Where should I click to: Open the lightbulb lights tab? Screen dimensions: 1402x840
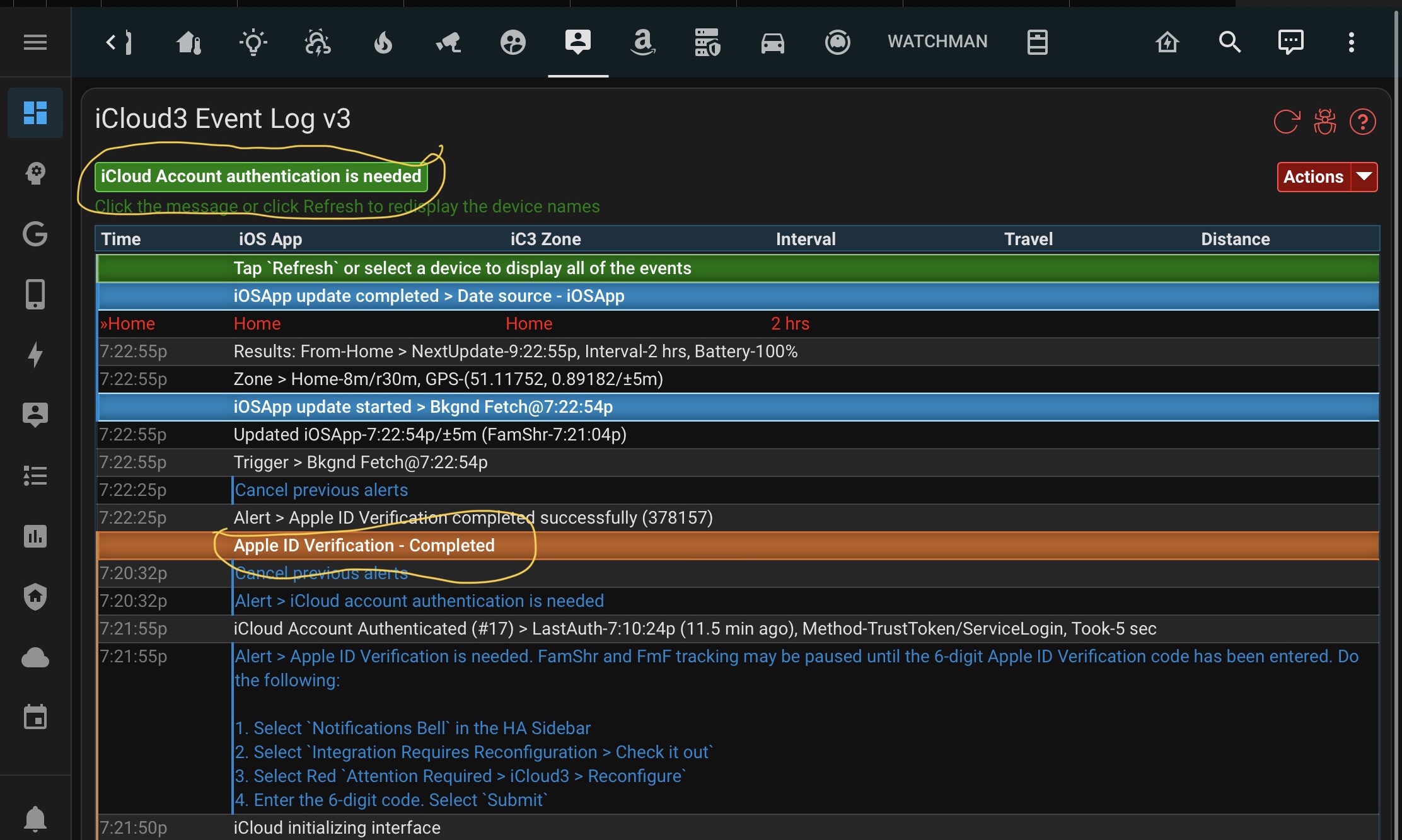(253, 42)
